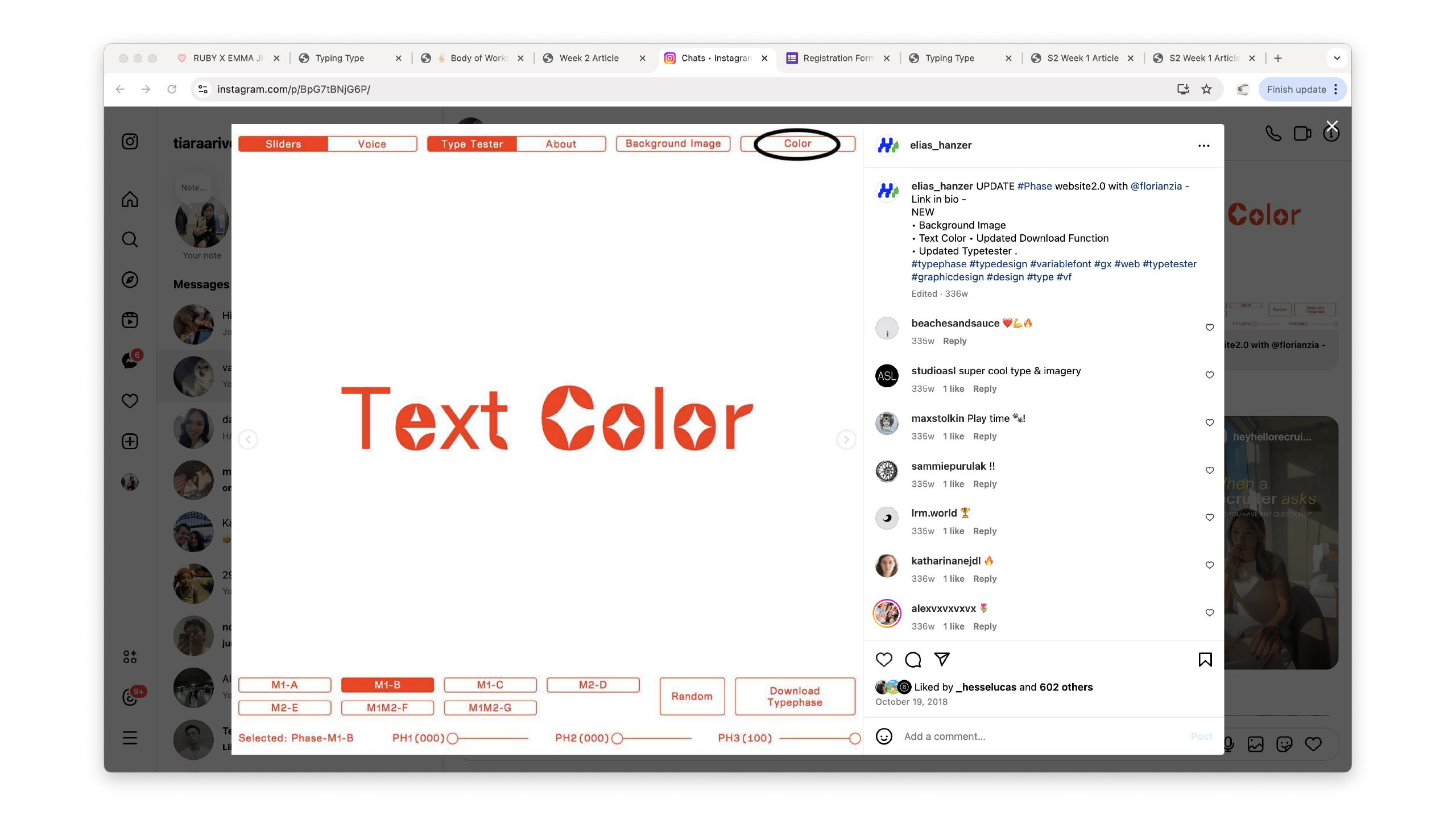
Task: Open Messages icon with 6 badge
Action: coord(131,360)
